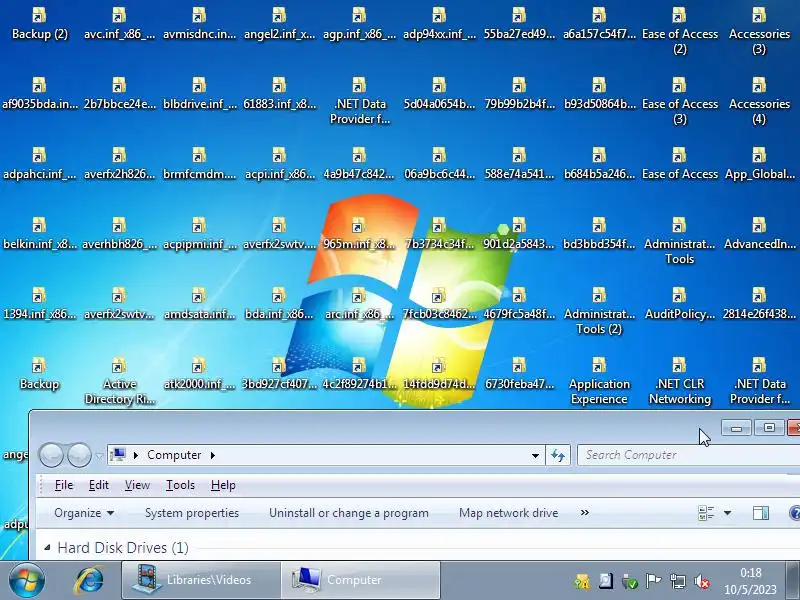This screenshot has height=600, width=800.
Task: Open the address bar history dropdown
Action: tap(535, 455)
